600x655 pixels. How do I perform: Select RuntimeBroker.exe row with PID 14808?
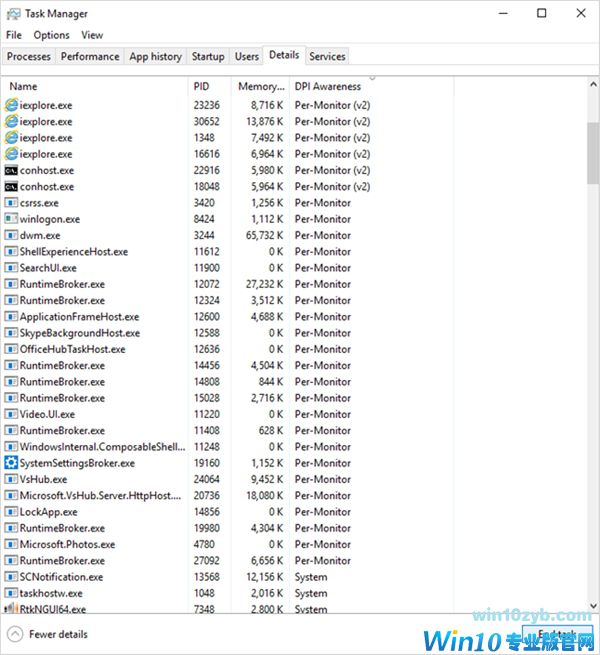229,382
